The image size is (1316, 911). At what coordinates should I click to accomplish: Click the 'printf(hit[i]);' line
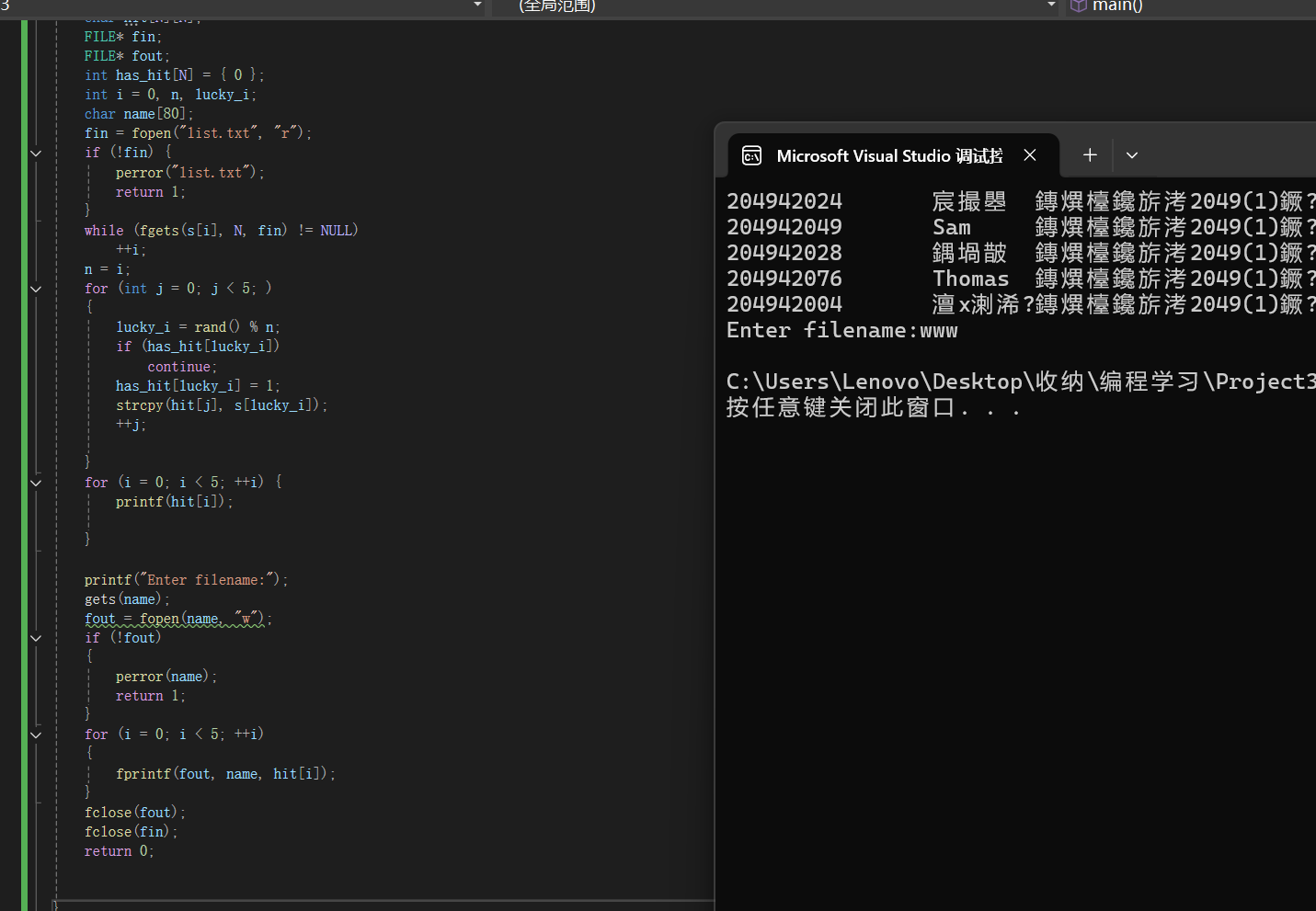[175, 502]
